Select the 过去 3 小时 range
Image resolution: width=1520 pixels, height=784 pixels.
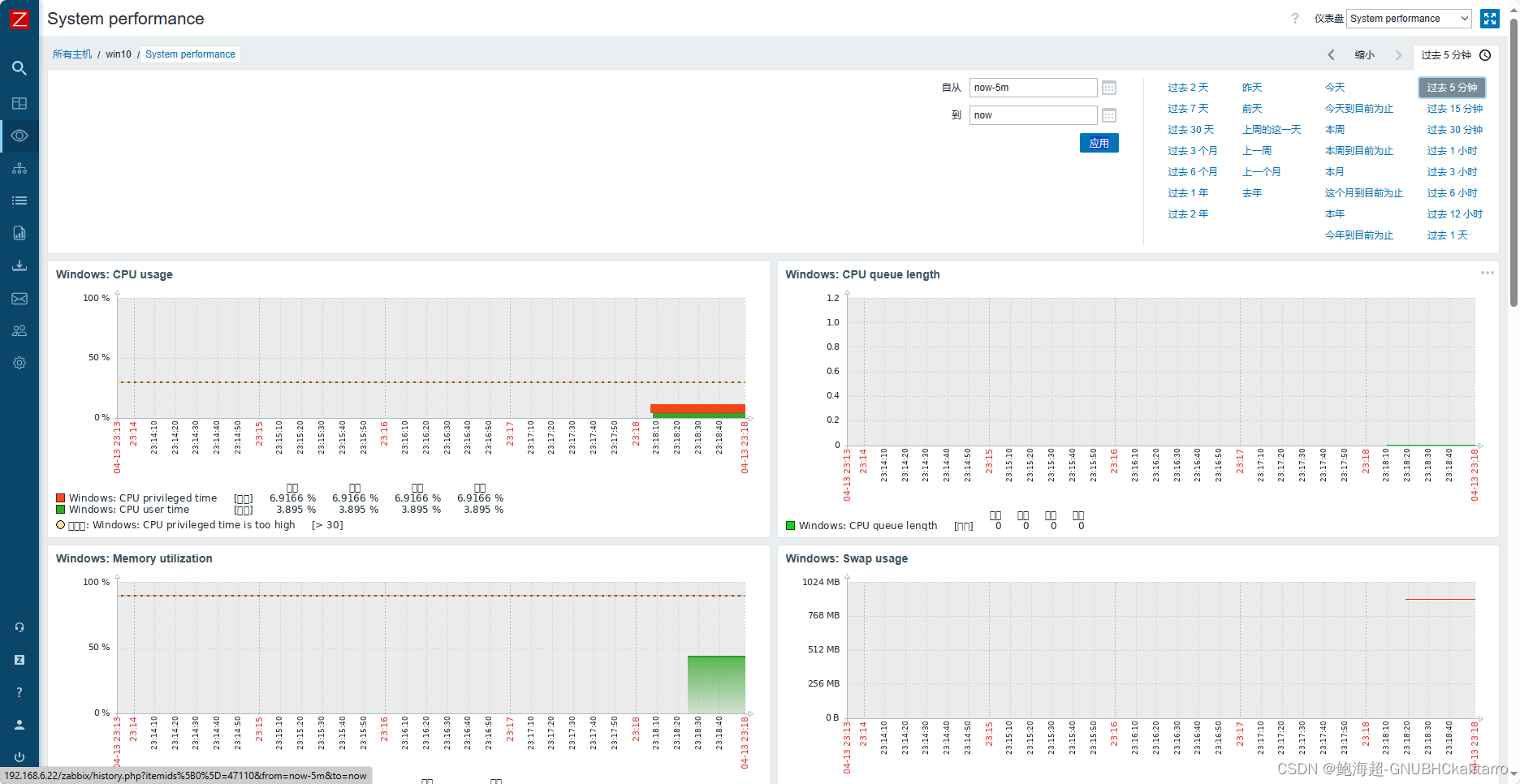tap(1453, 172)
